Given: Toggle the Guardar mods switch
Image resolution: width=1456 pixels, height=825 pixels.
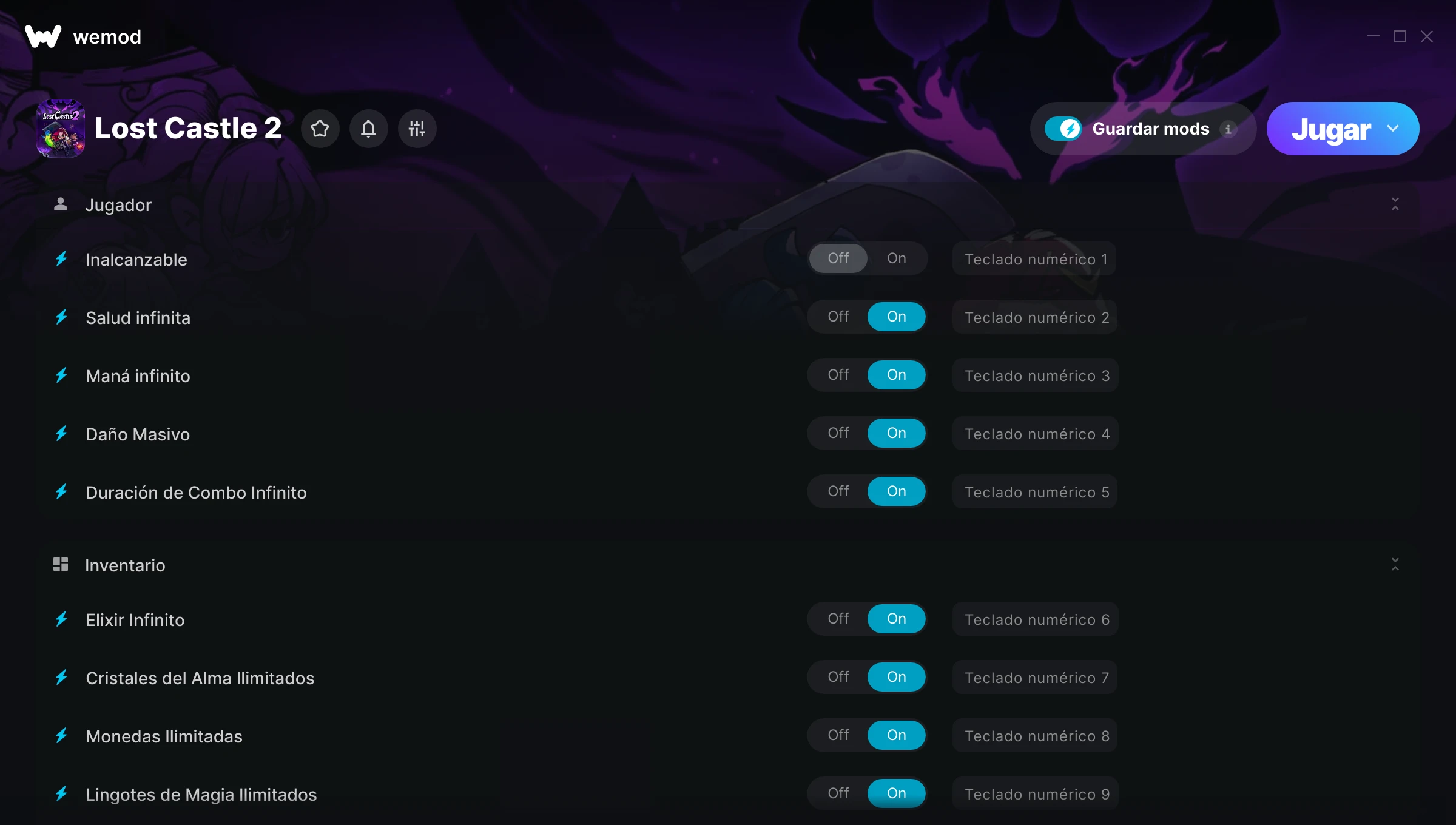Looking at the screenshot, I should pos(1063,129).
